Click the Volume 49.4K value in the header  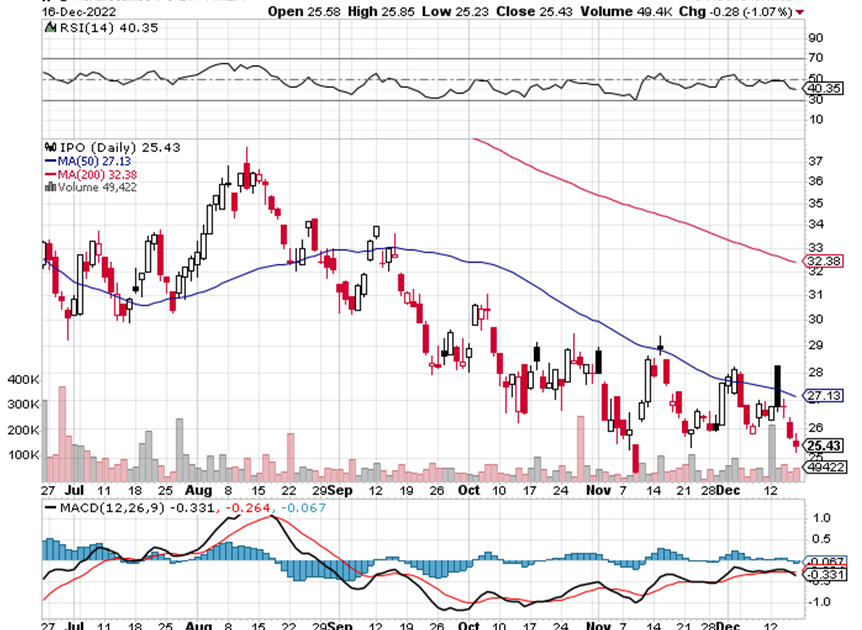tap(626, 12)
